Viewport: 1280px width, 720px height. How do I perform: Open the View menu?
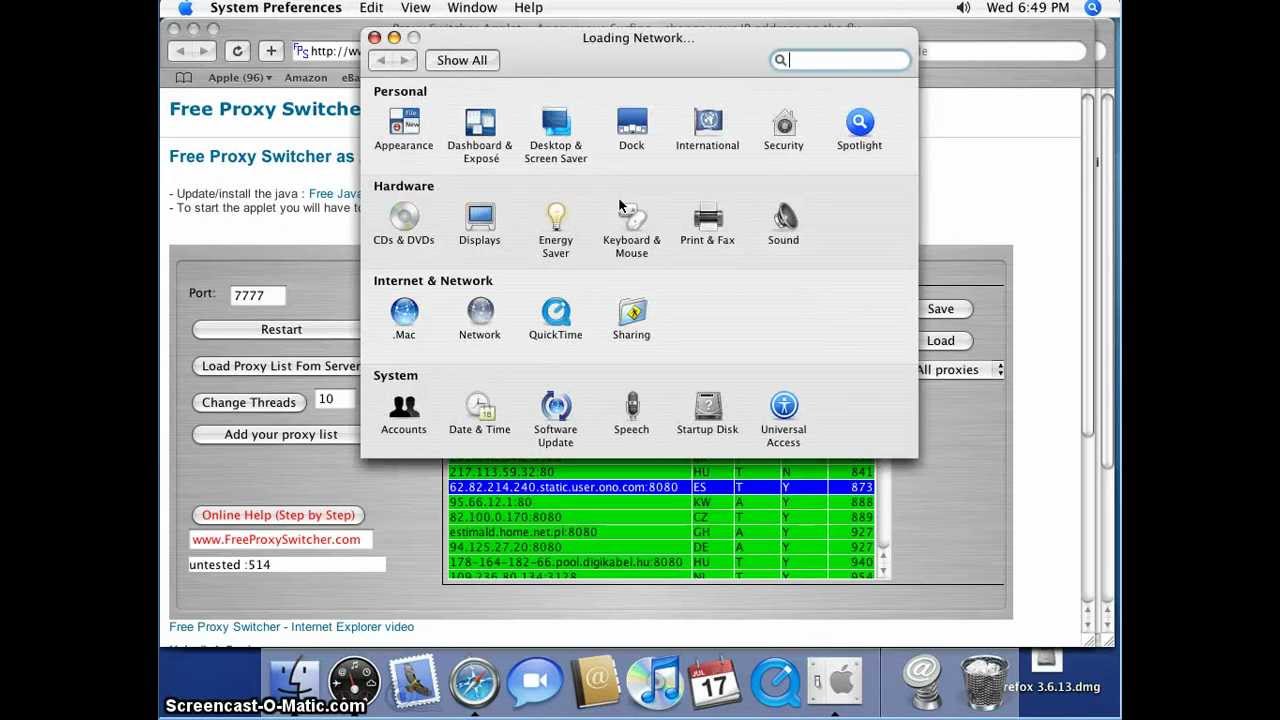point(415,8)
